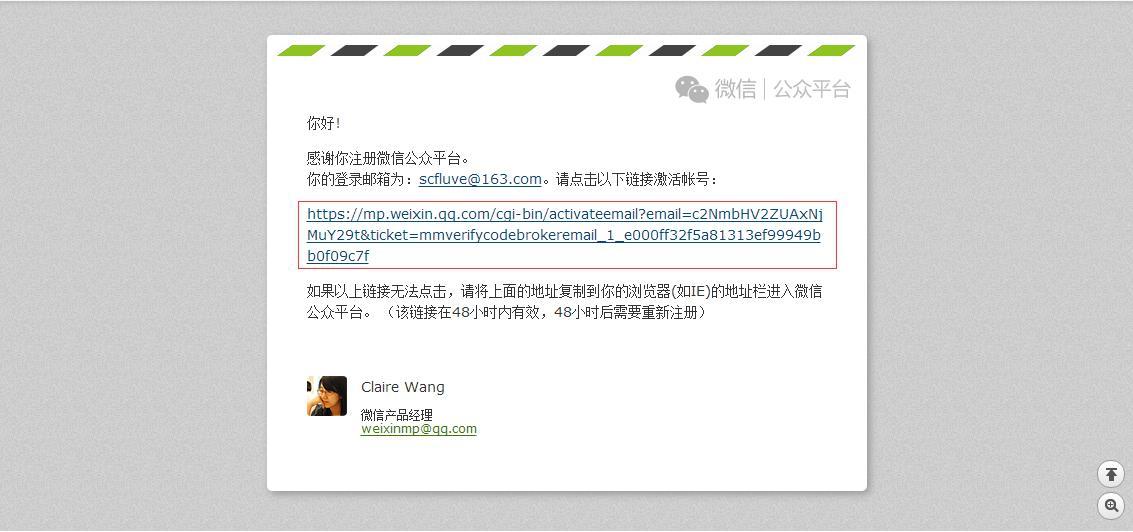
Task: Click the magnifier zoom-in icon
Action: pyautogui.click(x=1111, y=505)
